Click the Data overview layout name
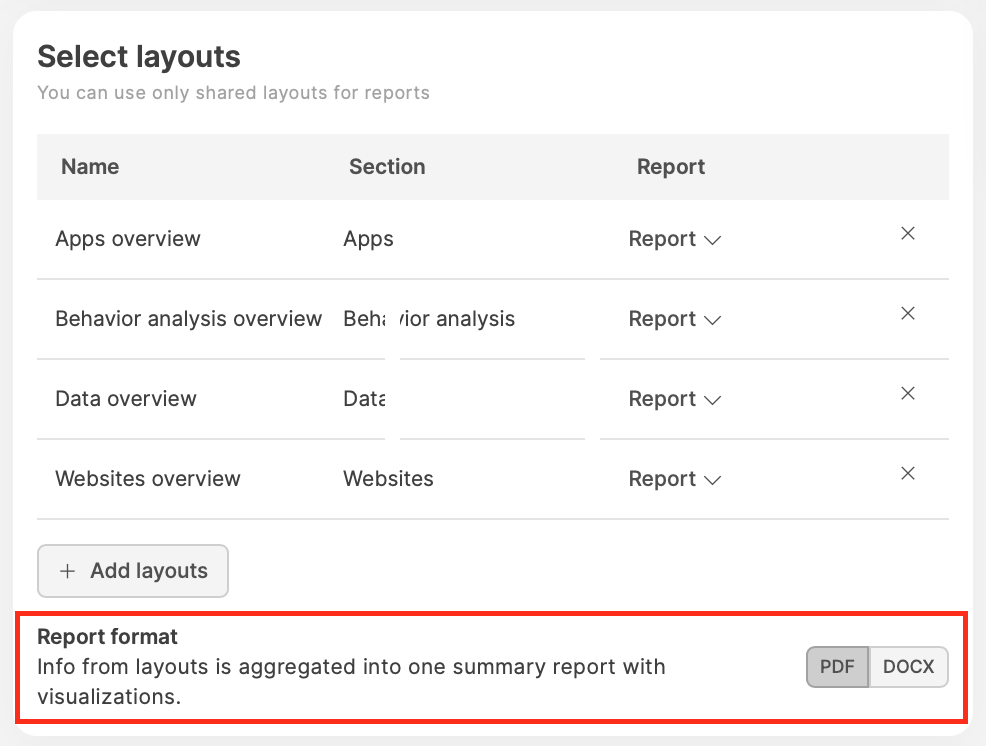The width and height of the screenshot is (986, 746). click(x=126, y=399)
